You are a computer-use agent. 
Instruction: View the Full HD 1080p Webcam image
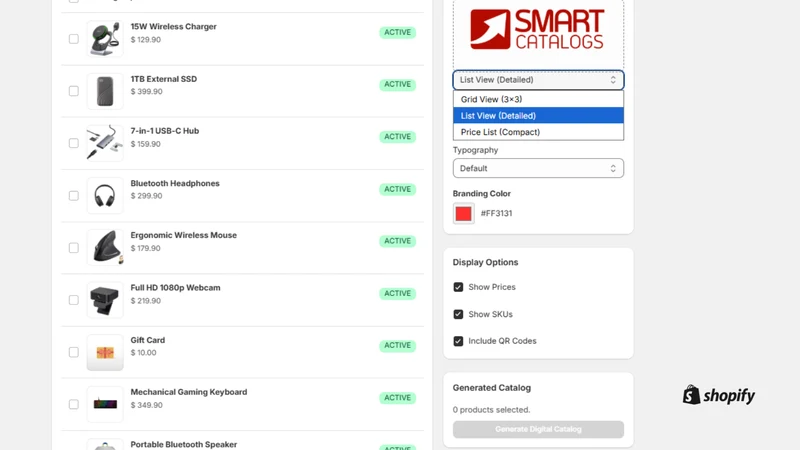105,300
